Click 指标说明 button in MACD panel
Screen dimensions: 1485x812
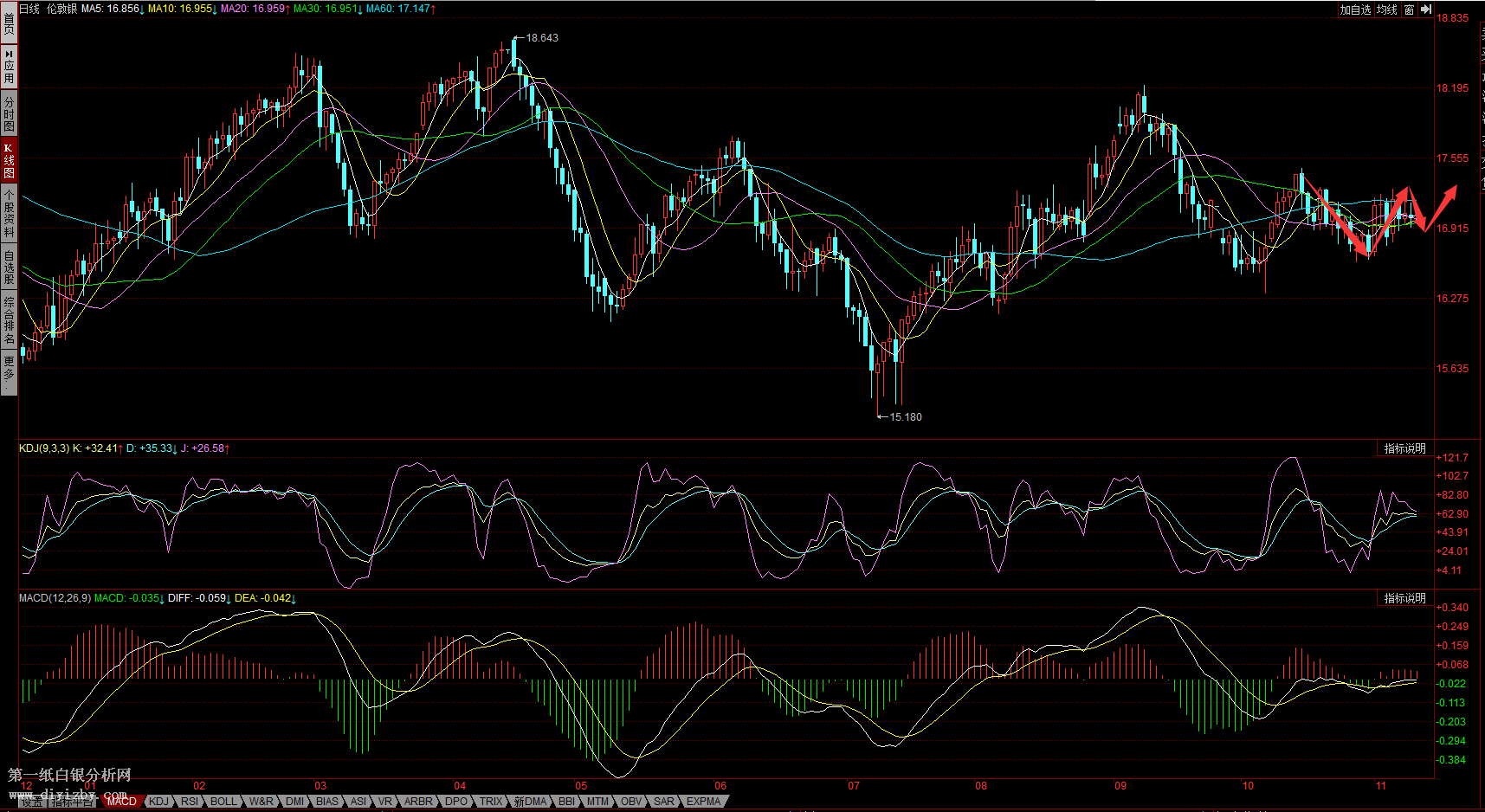(1404, 598)
